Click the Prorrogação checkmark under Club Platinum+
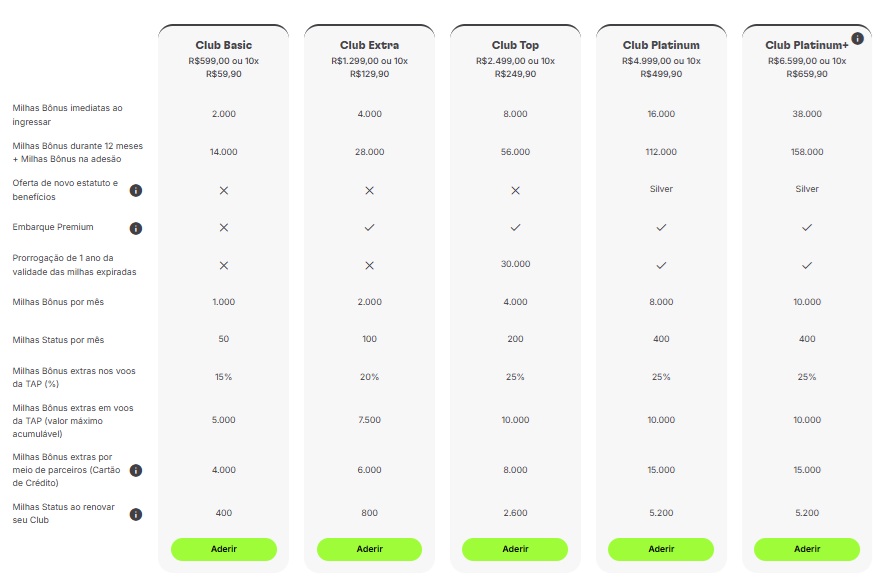 click(x=807, y=265)
